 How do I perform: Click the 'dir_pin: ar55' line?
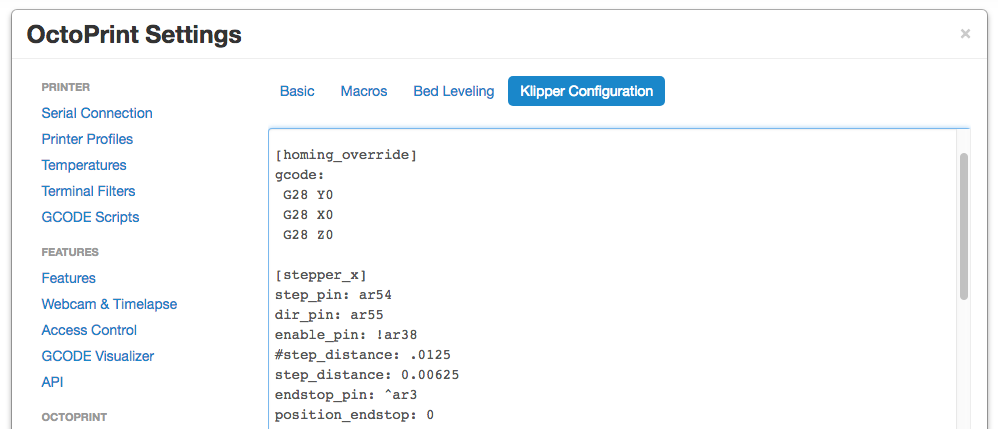(329, 315)
